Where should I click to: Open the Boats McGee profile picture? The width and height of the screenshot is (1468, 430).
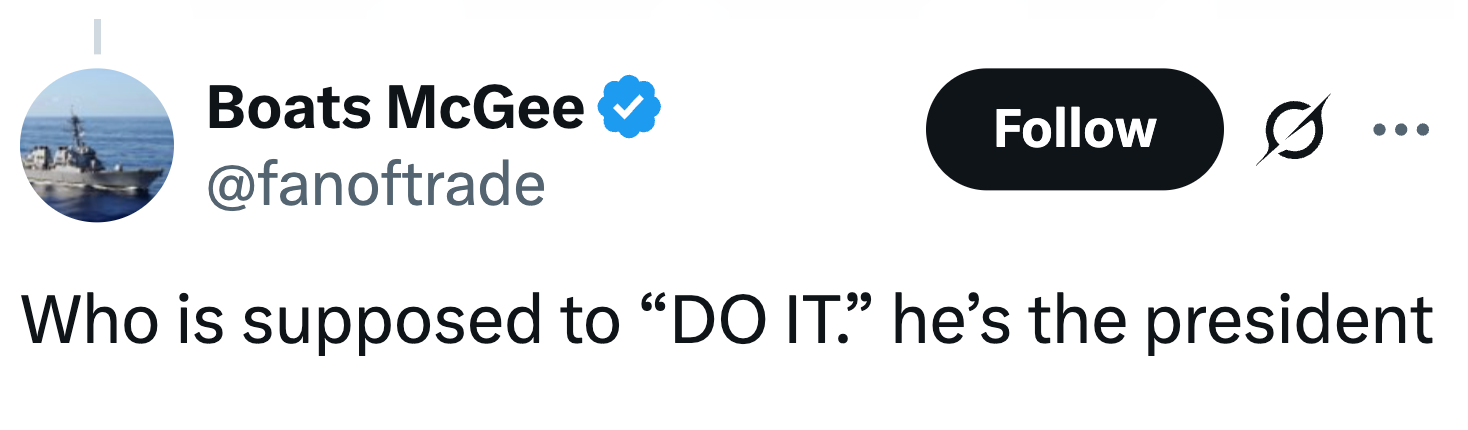(x=96, y=145)
